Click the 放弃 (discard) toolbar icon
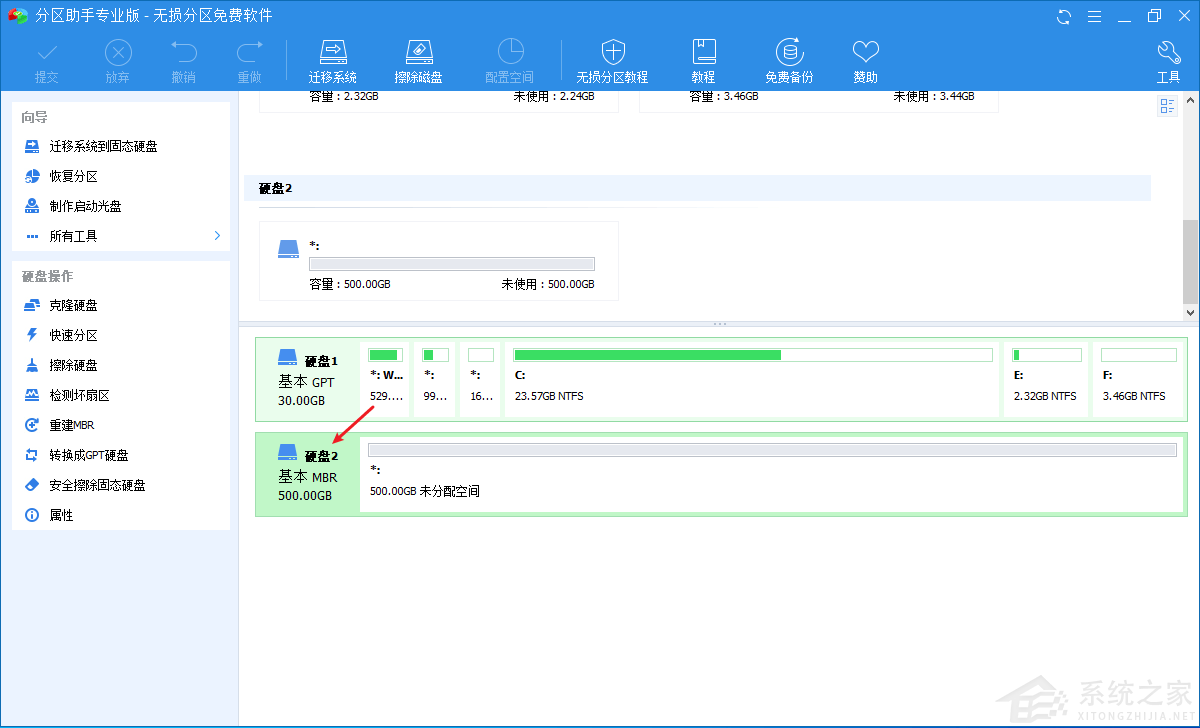 tap(118, 61)
